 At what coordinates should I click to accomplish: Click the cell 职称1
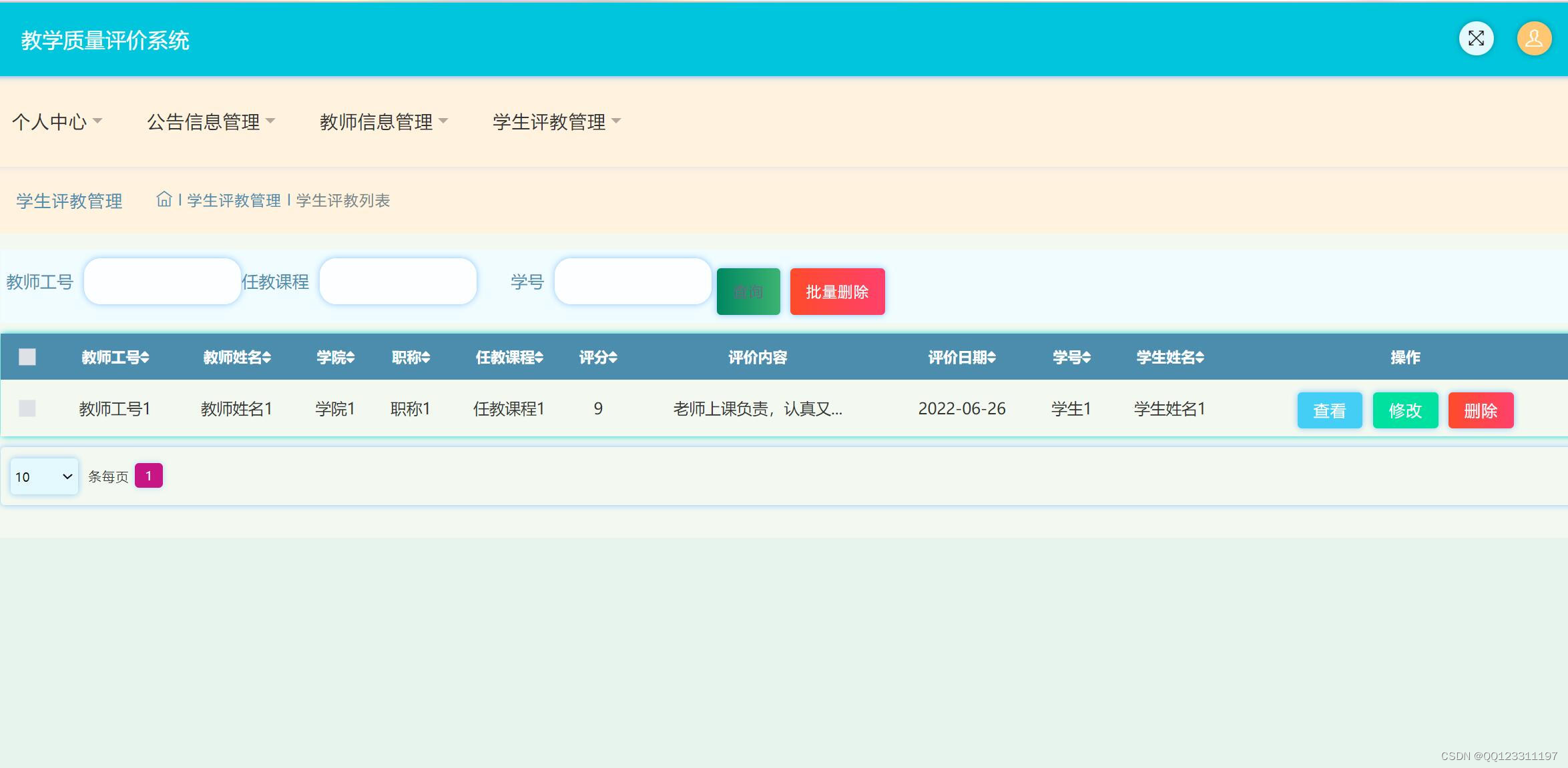point(411,408)
